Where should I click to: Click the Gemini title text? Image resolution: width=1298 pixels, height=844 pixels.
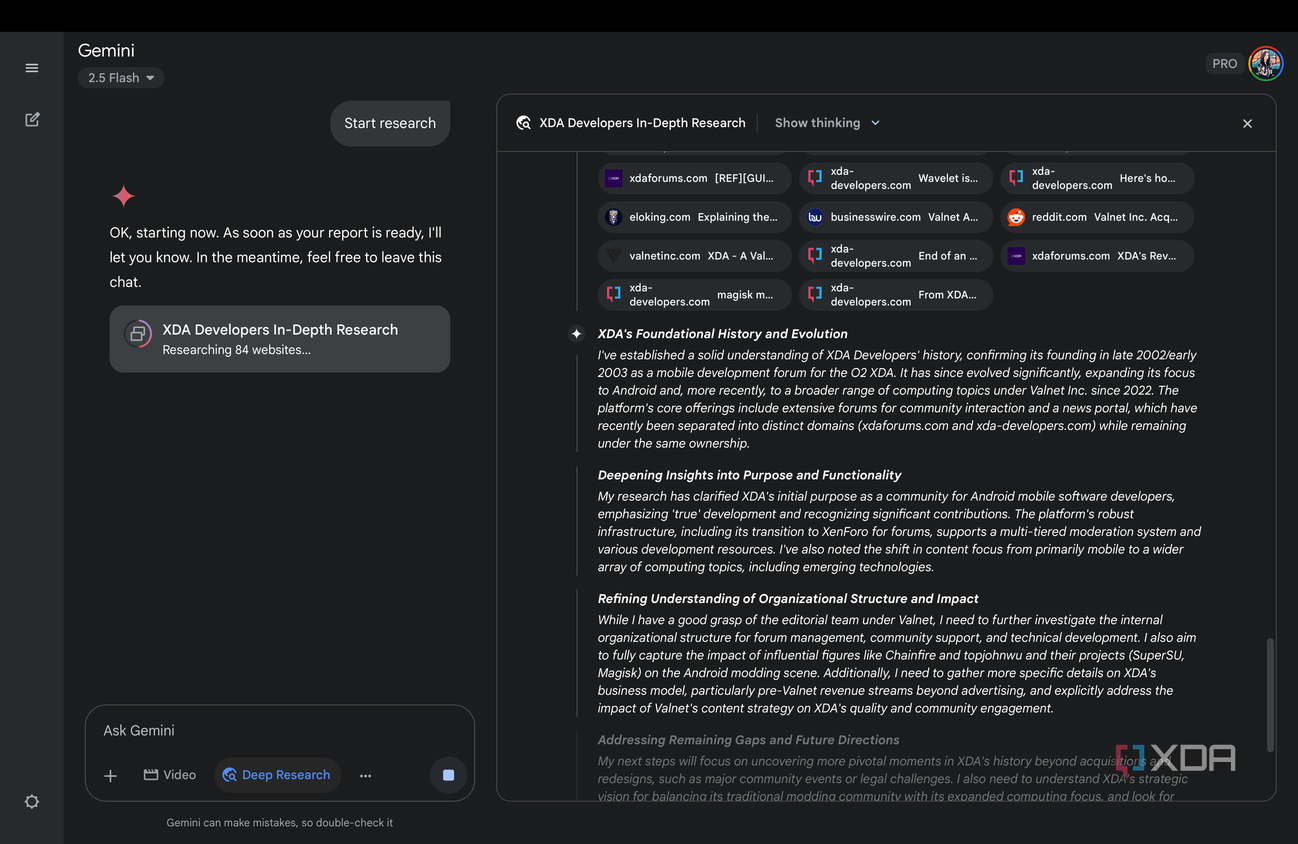[106, 50]
